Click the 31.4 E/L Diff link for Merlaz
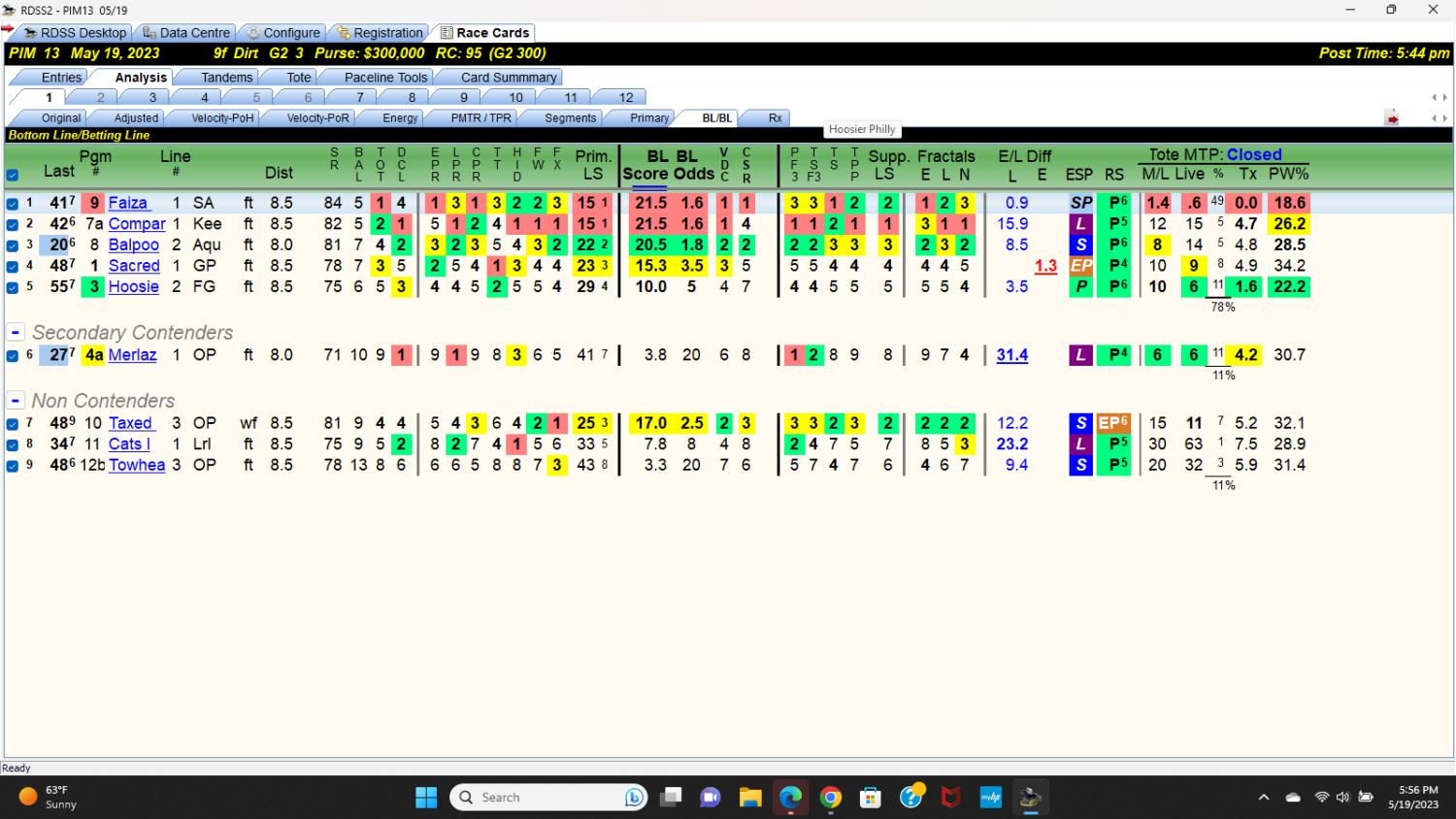Screen dimensions: 1456x819 point(1012,355)
